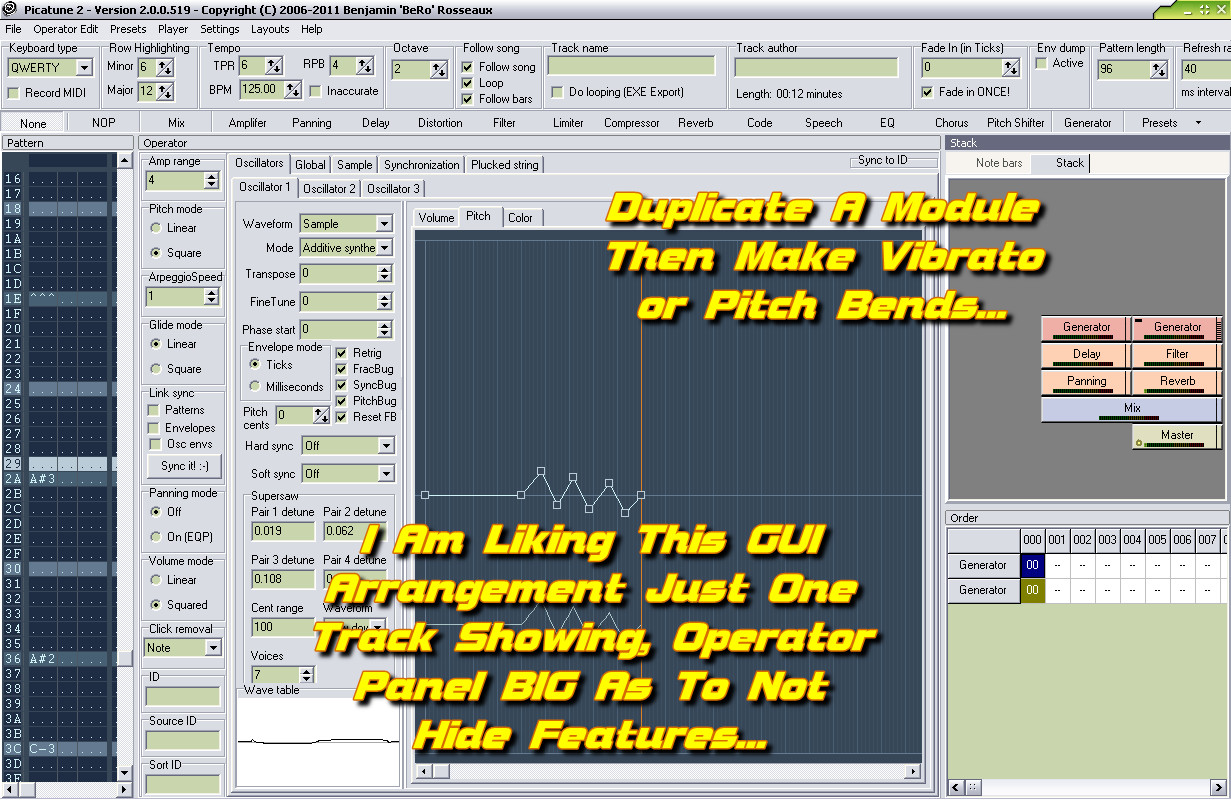Click the Sync it! :-) button

coord(185,466)
